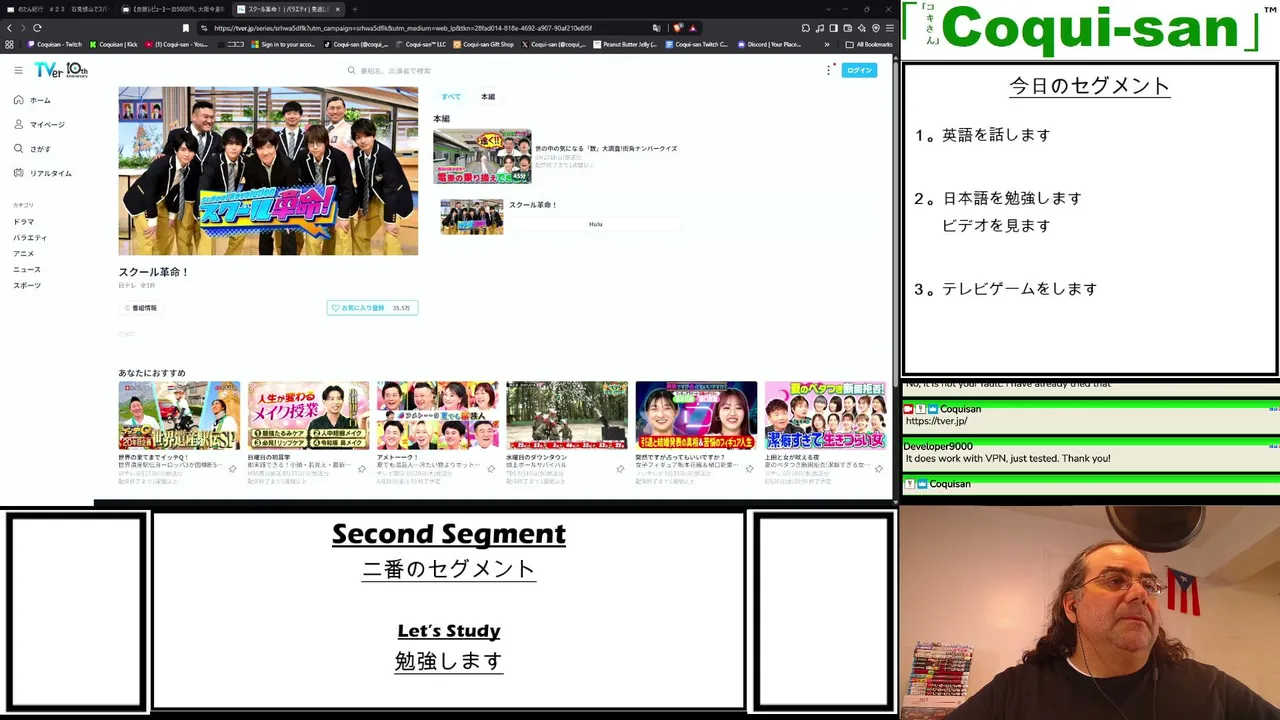Select the アニメ category
The height and width of the screenshot is (720, 1280).
click(24, 254)
